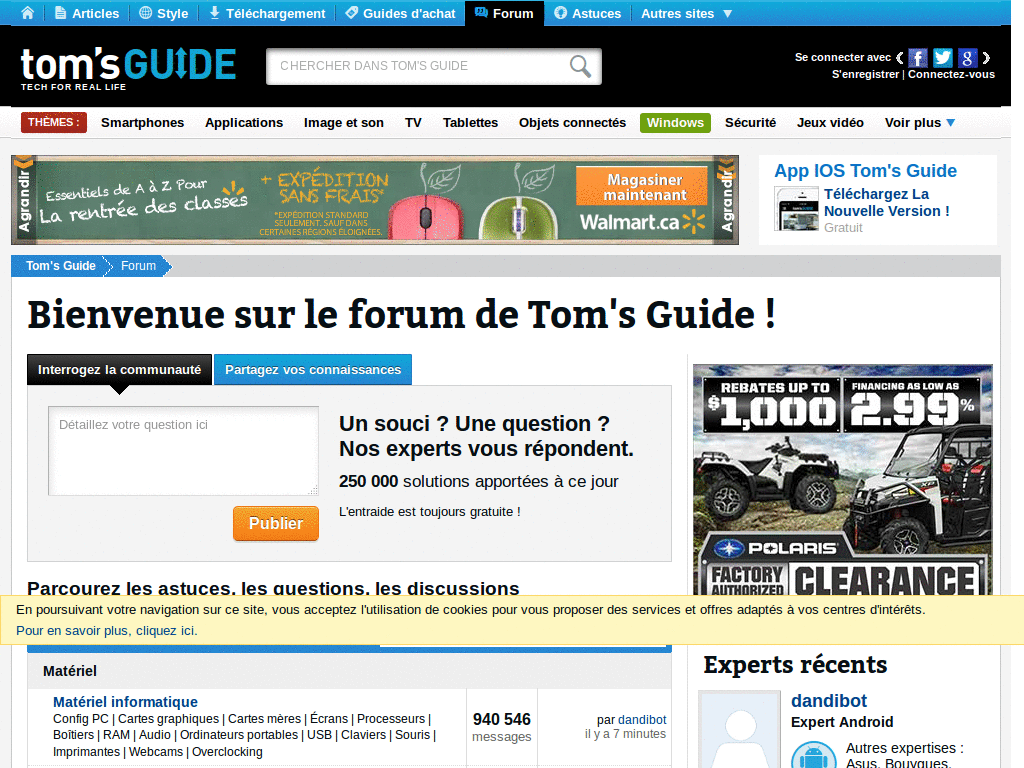1024x768 pixels.
Task: Open the Config PC subforum
Action: pyautogui.click(x=81, y=719)
